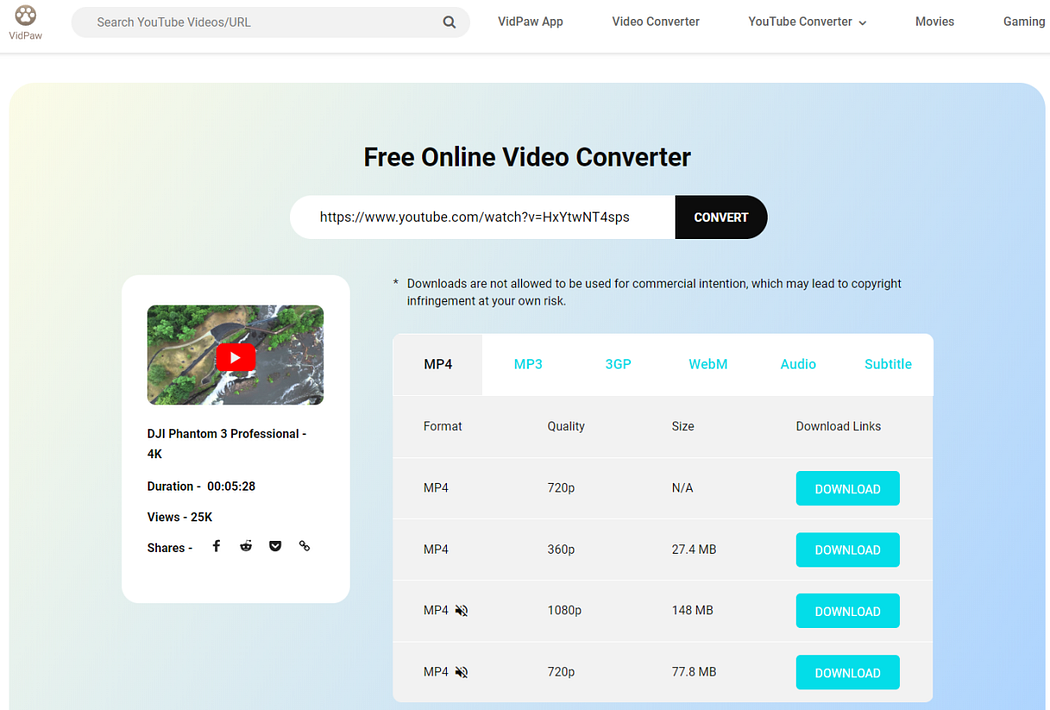This screenshot has height=710, width=1050.
Task: Download the MP4 720p N/A file
Action: (x=847, y=488)
